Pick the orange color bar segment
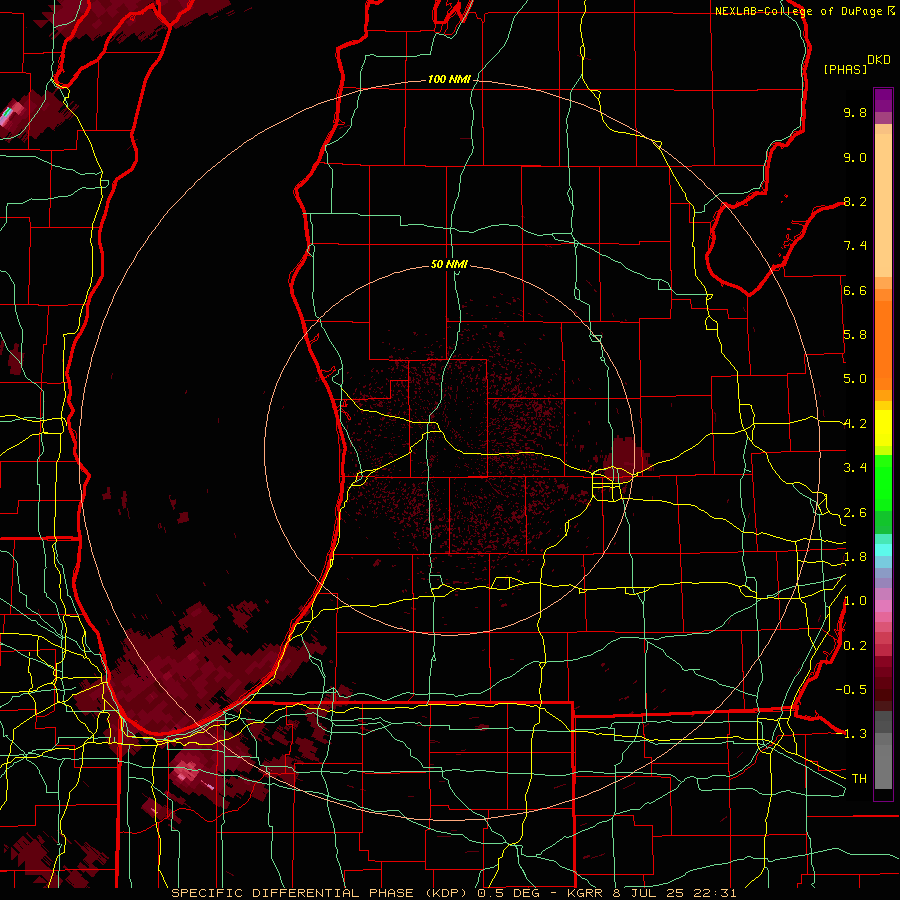 tap(883, 345)
